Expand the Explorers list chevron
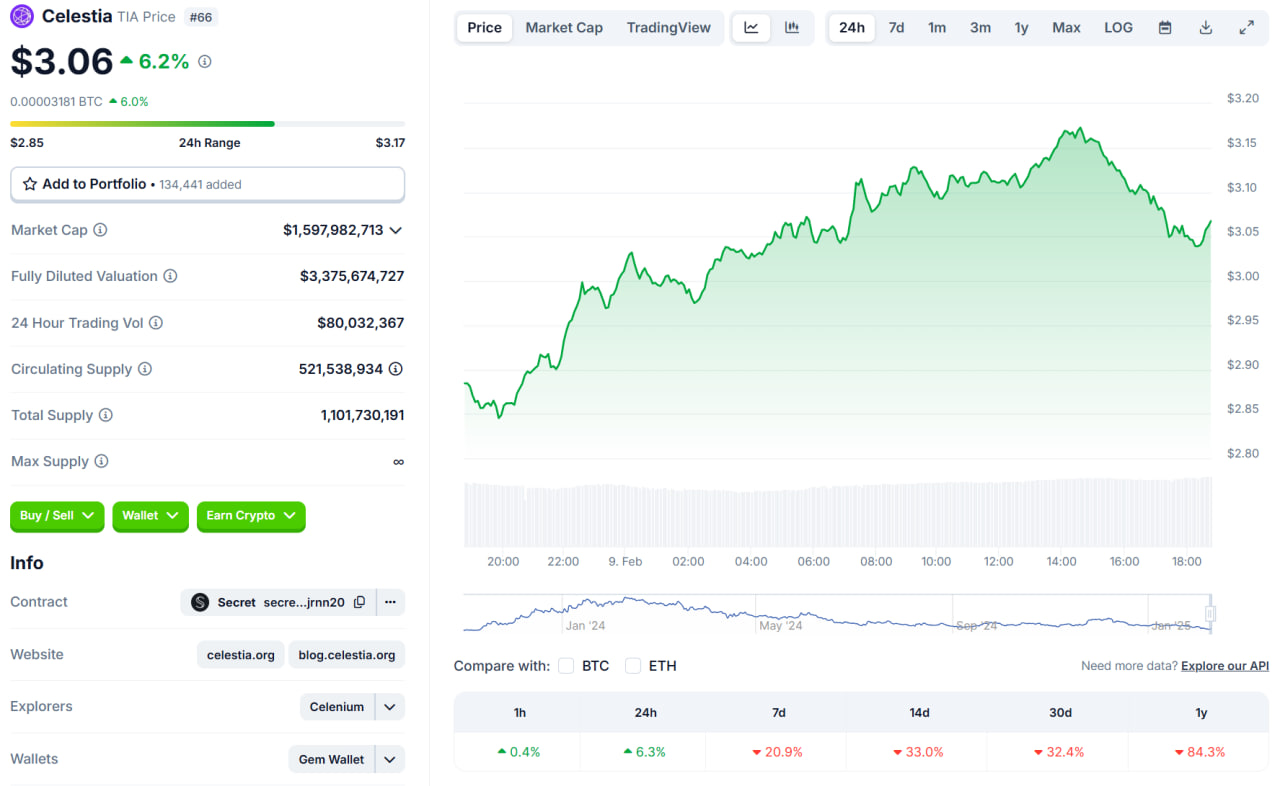 (390, 707)
